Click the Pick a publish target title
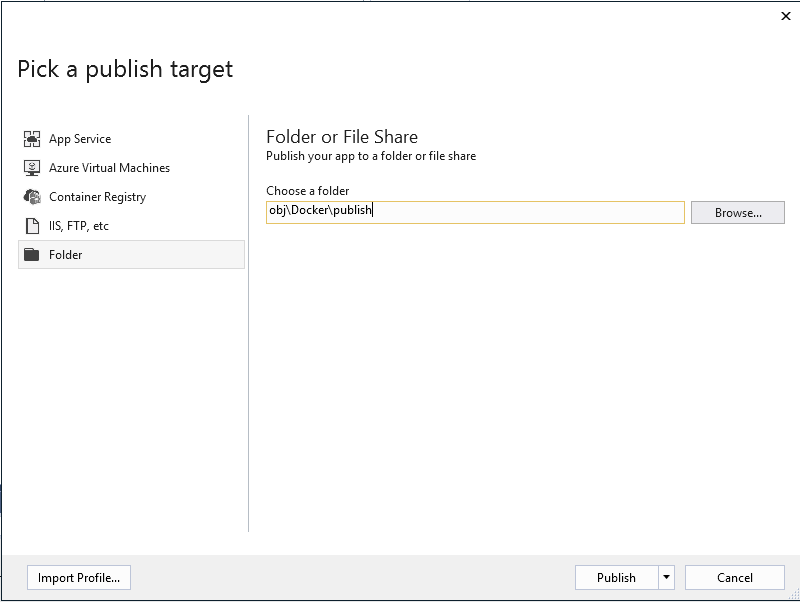 [x=125, y=69]
